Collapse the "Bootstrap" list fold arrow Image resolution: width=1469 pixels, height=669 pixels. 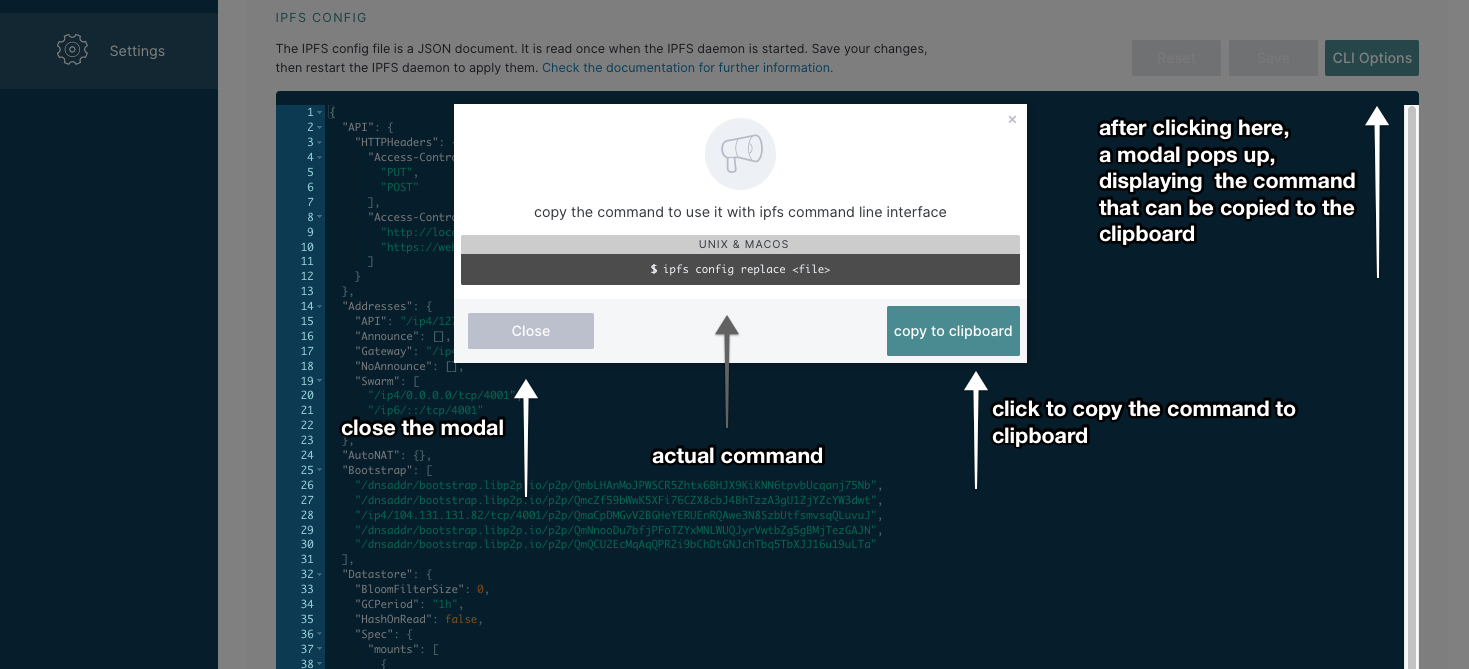click(x=317, y=470)
